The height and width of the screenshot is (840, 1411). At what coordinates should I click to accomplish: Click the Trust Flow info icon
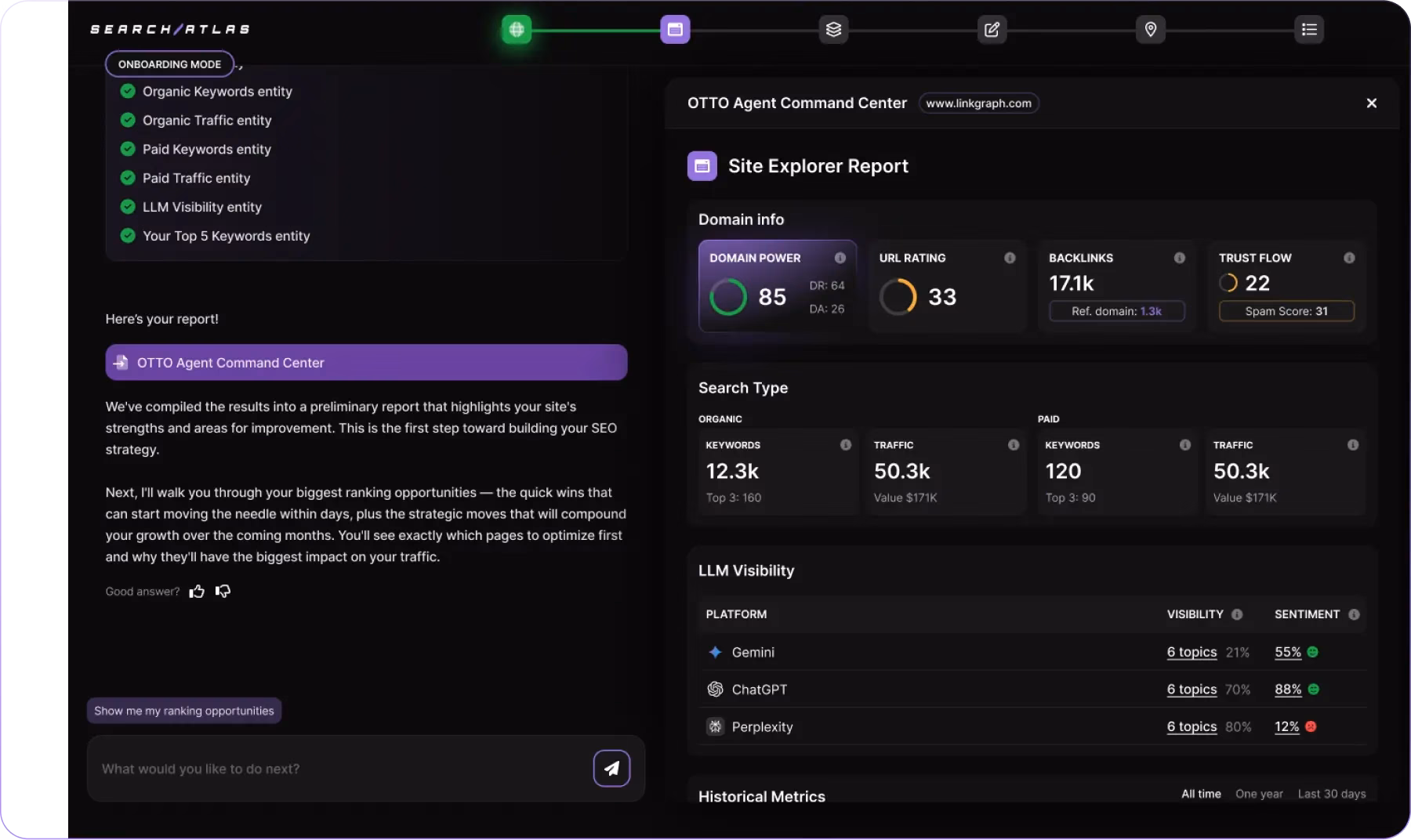click(x=1349, y=258)
